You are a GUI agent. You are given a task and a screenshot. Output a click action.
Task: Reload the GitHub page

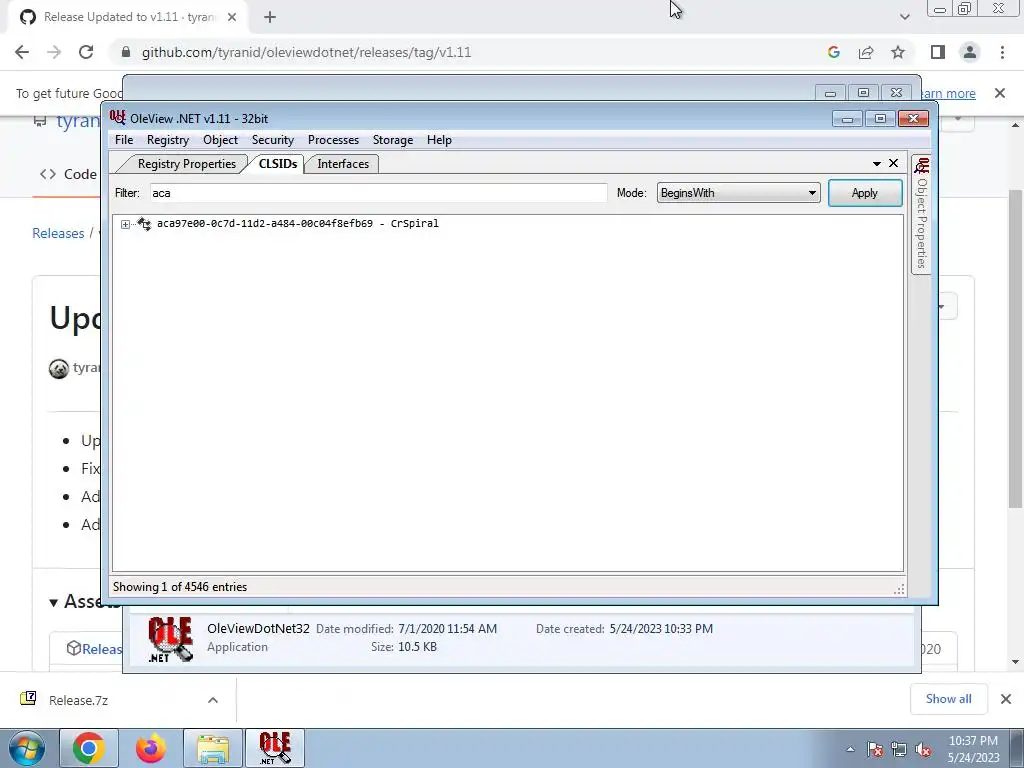pyautogui.click(x=86, y=52)
